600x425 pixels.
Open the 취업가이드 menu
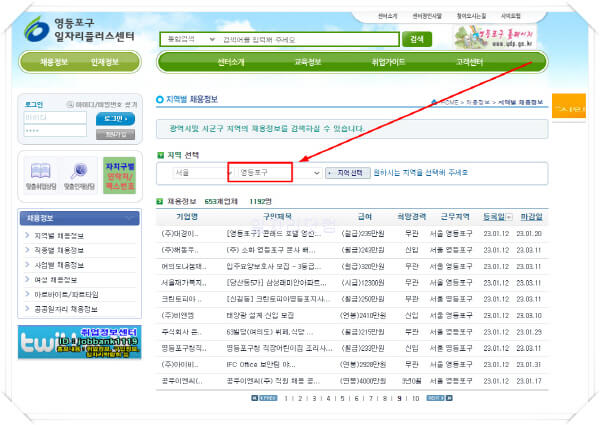pyautogui.click(x=388, y=62)
